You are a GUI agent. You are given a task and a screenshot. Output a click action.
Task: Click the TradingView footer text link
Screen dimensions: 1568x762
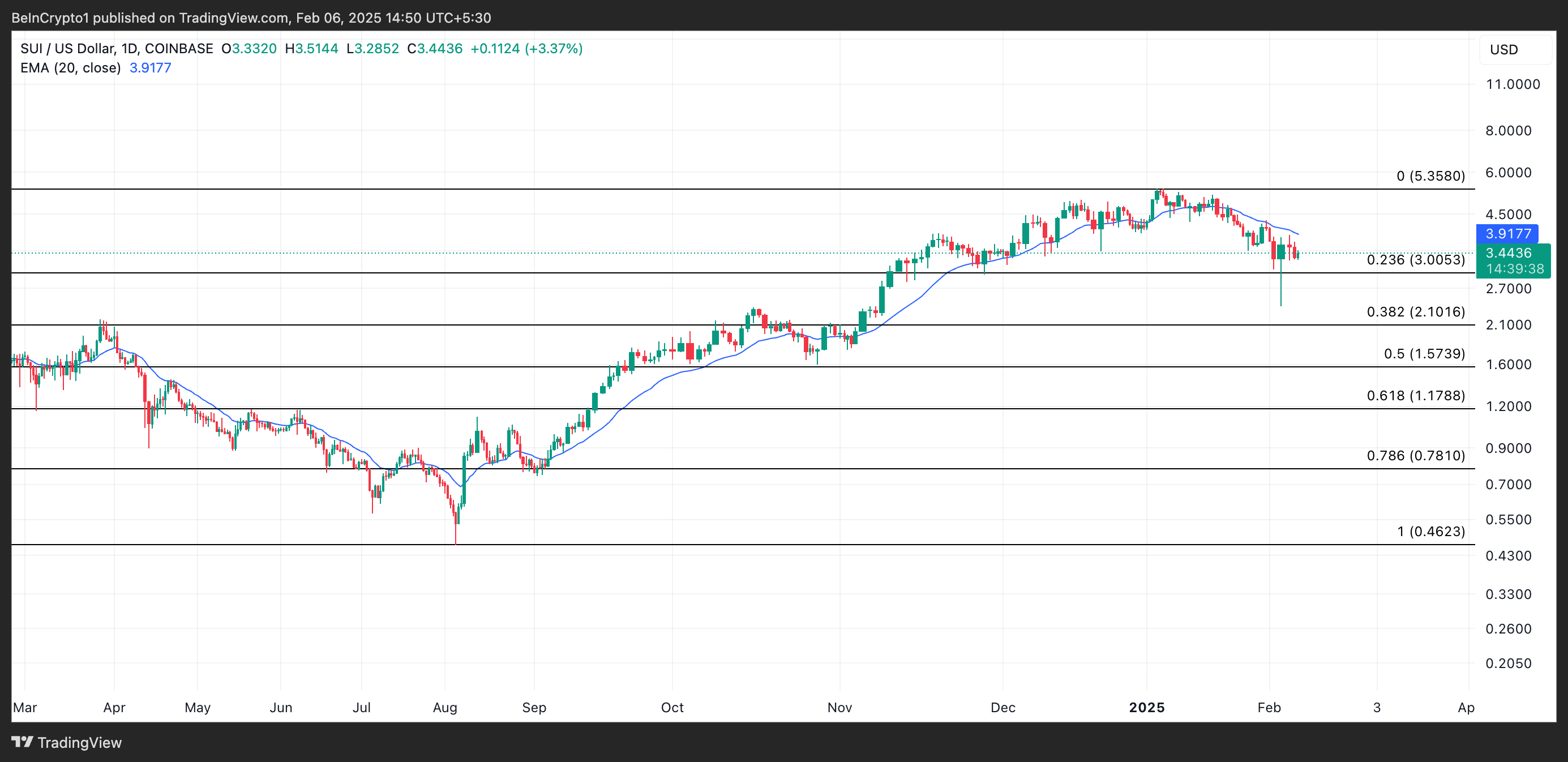point(79,743)
